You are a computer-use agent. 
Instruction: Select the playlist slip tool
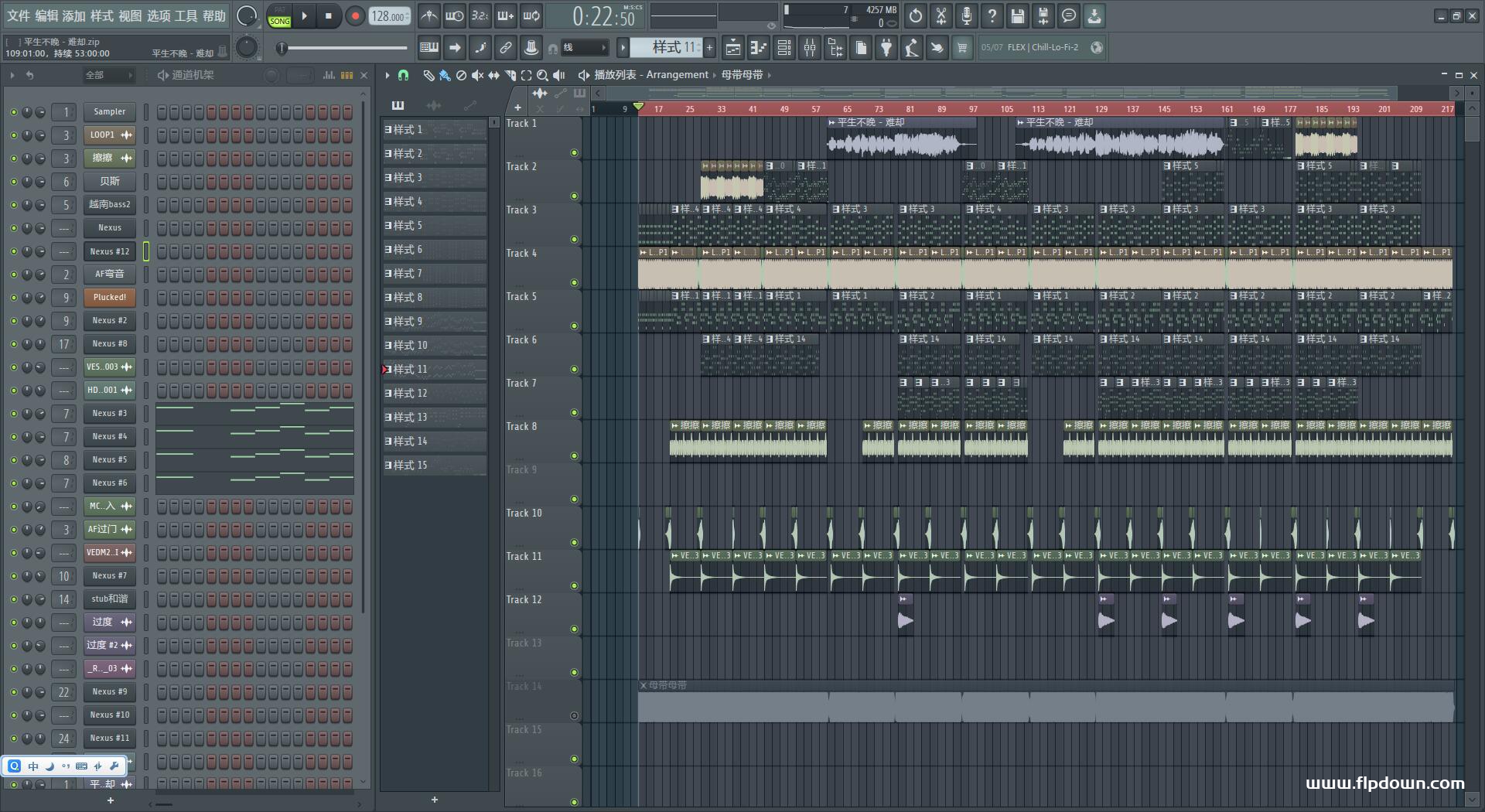tap(493, 75)
